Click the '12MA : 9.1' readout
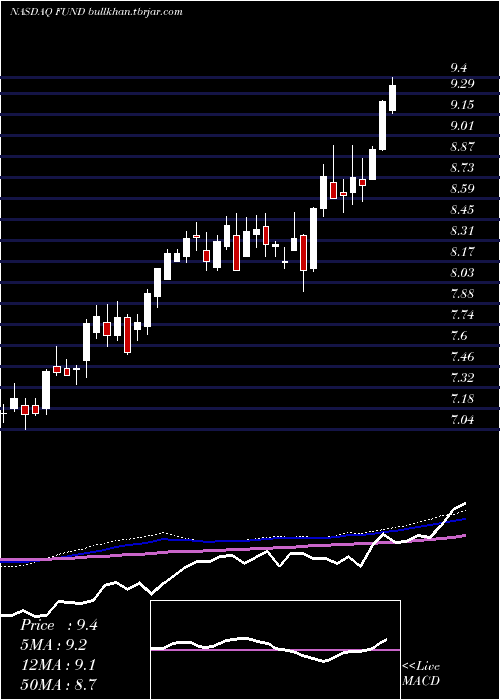 57,664
